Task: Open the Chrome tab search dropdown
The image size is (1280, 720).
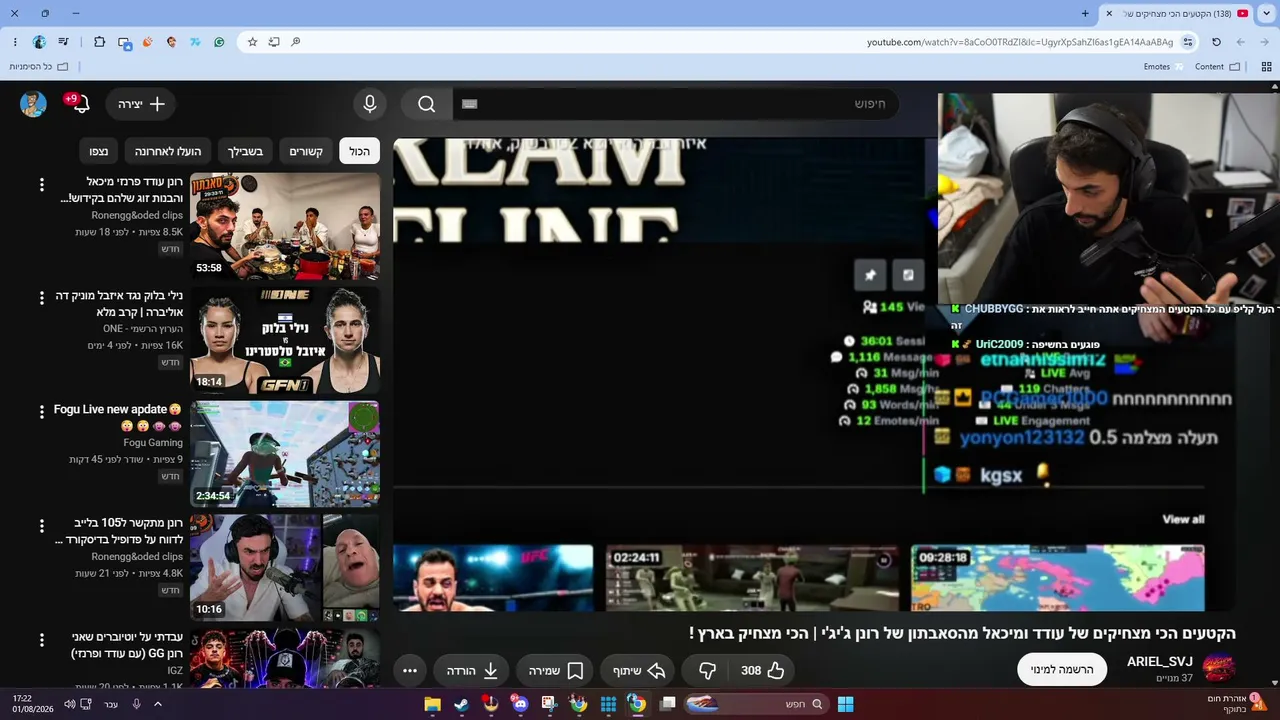Action: pyautogui.click(x=1266, y=13)
